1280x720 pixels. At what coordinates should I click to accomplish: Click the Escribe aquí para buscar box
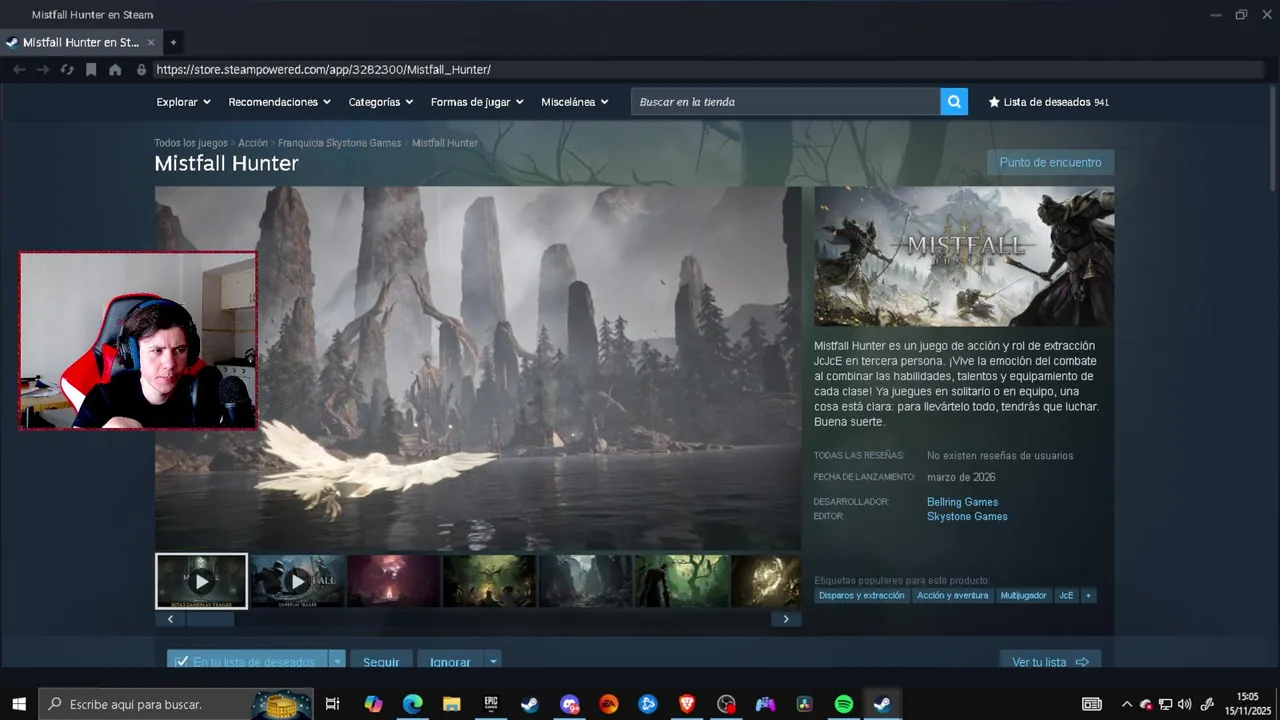175,704
